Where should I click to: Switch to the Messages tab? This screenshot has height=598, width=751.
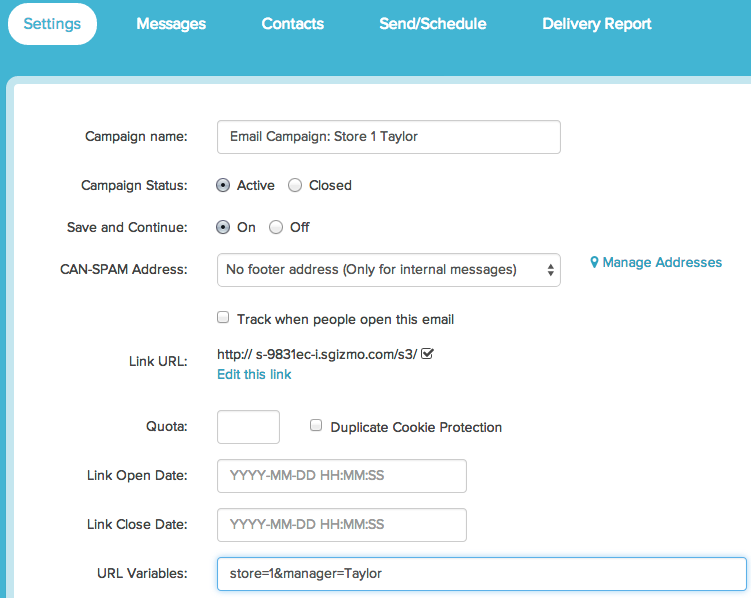click(171, 24)
